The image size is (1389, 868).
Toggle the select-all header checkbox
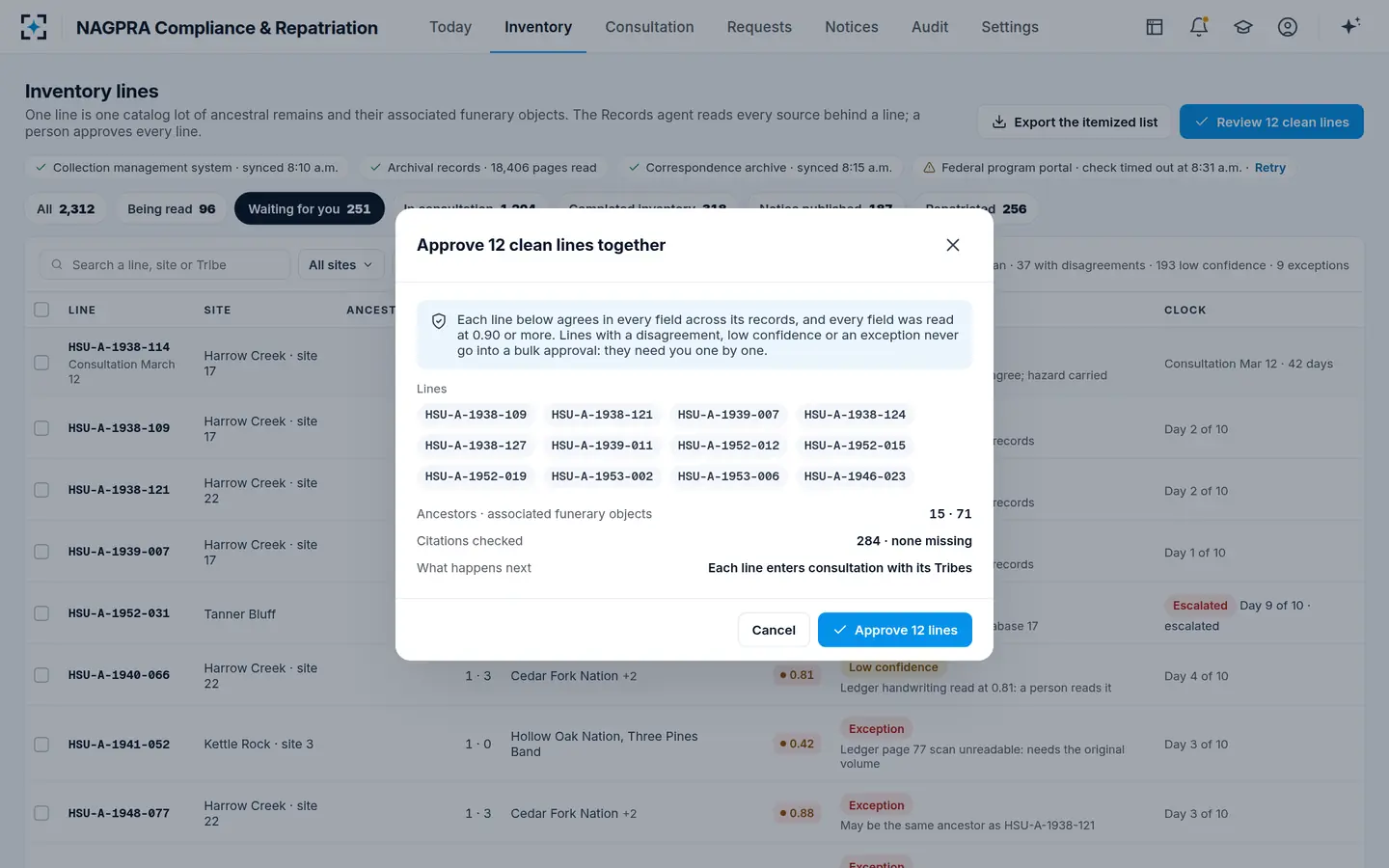pos(41,310)
